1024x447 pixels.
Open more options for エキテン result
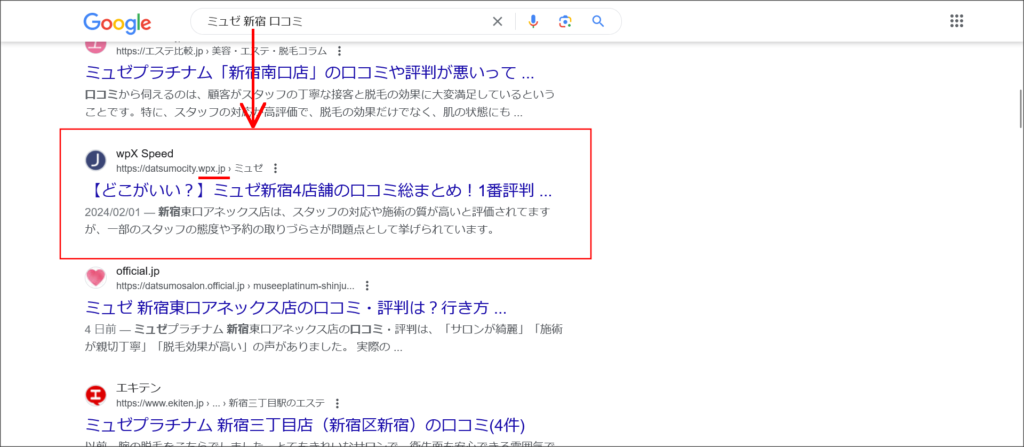tap(337, 403)
